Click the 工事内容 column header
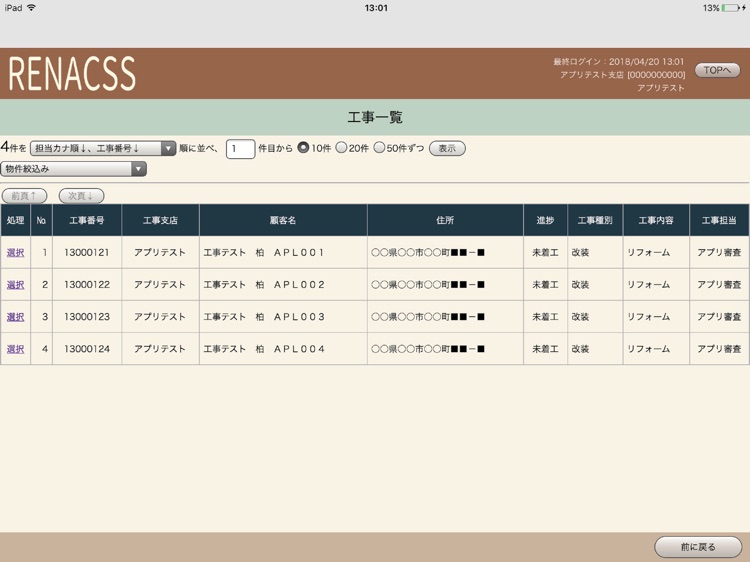Viewport: 750px width, 562px height. point(656,220)
